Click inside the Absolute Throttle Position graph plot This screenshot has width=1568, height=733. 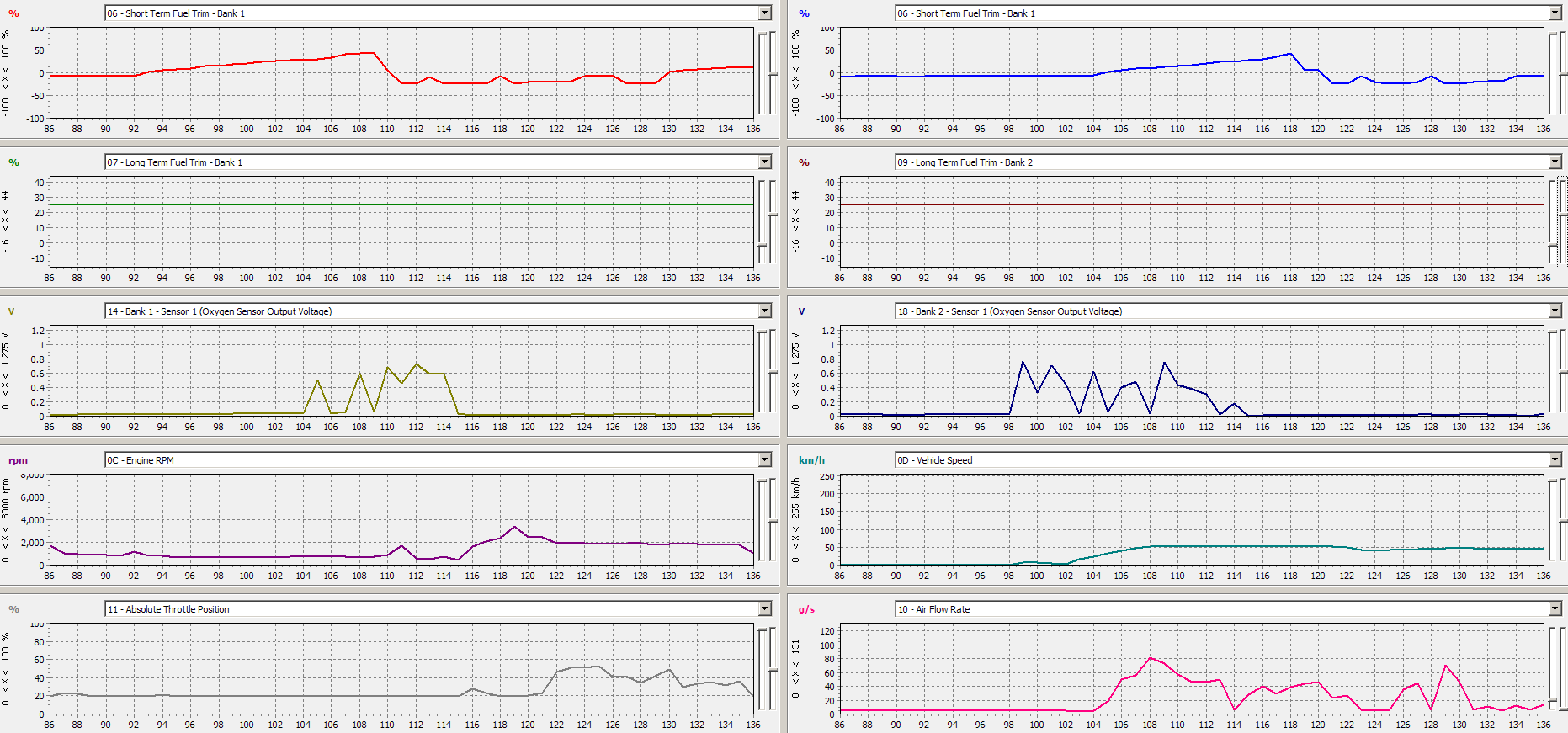pos(402,669)
